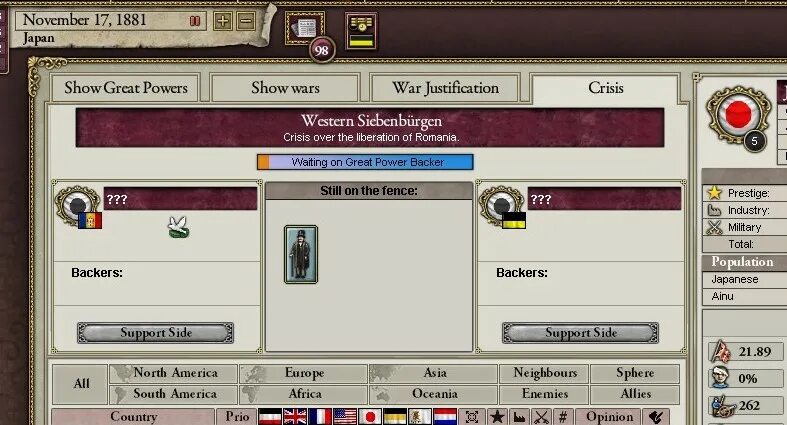The width and height of the screenshot is (787, 425).
Task: Click Support Side for Austria
Action: [581, 333]
